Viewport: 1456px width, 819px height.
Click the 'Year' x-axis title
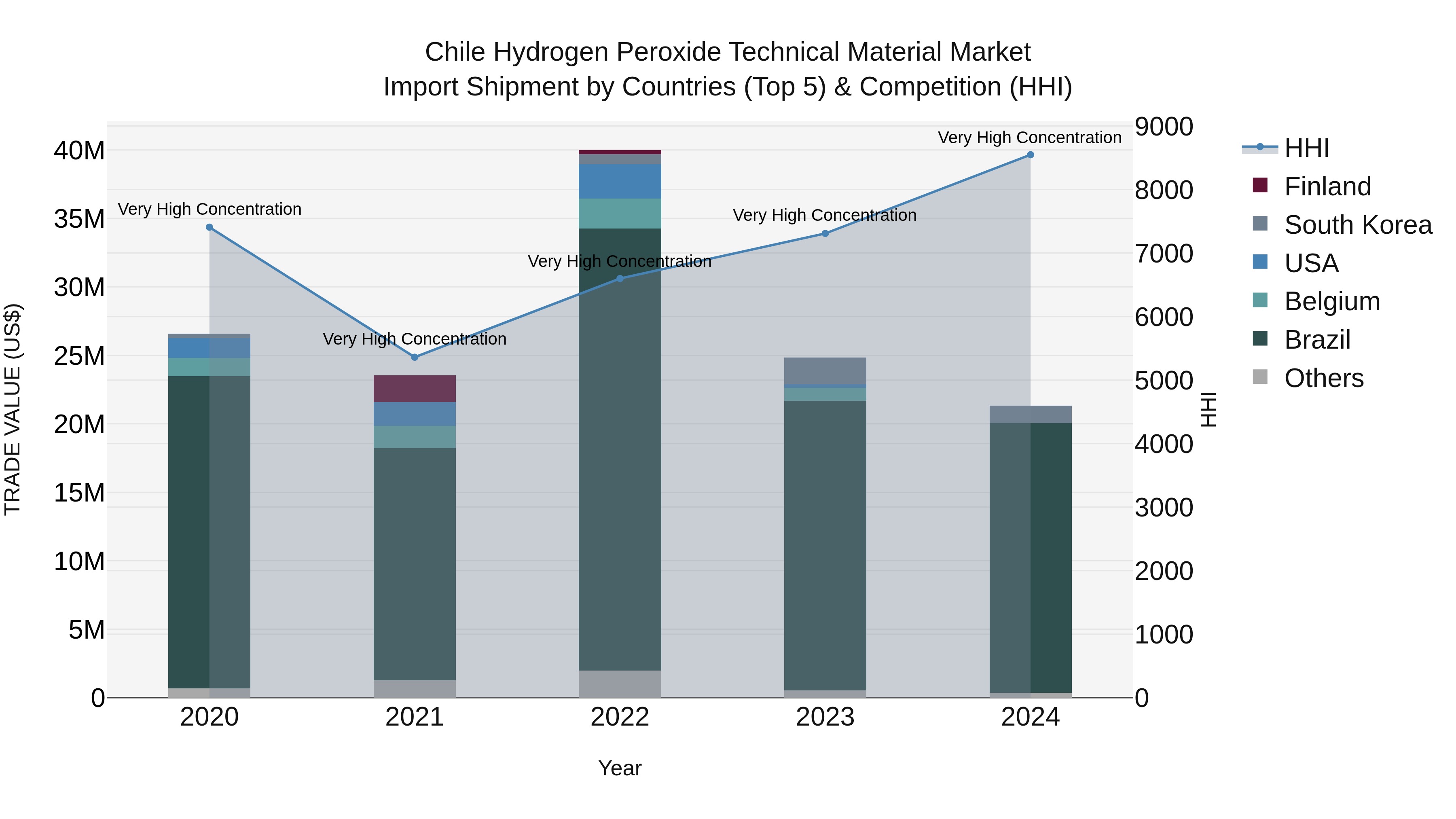pyautogui.click(x=620, y=769)
